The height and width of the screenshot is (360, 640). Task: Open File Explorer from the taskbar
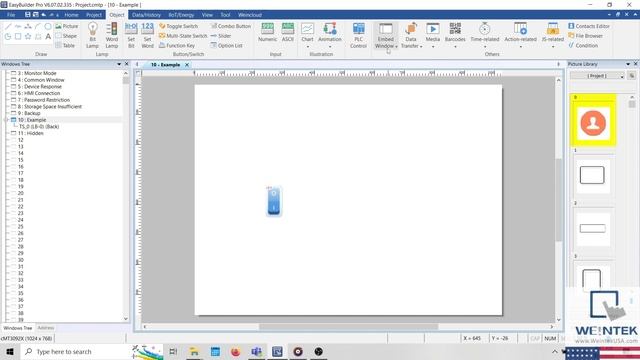pyautogui.click(x=194, y=352)
